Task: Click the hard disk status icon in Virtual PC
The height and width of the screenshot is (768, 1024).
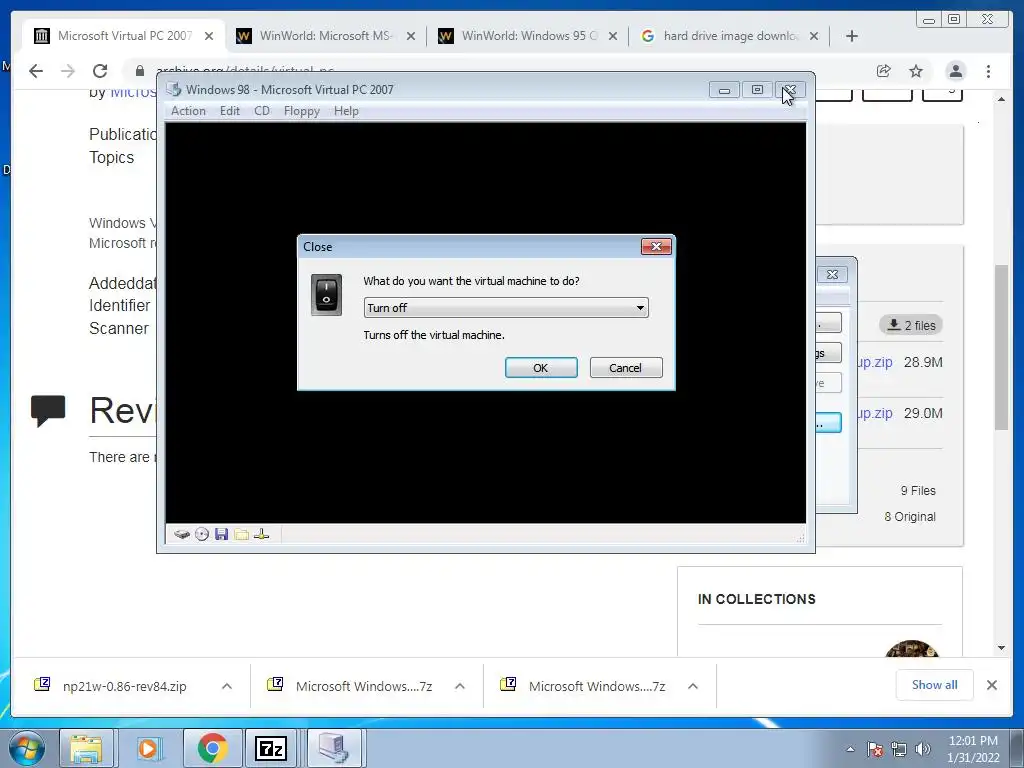Action: (x=182, y=534)
